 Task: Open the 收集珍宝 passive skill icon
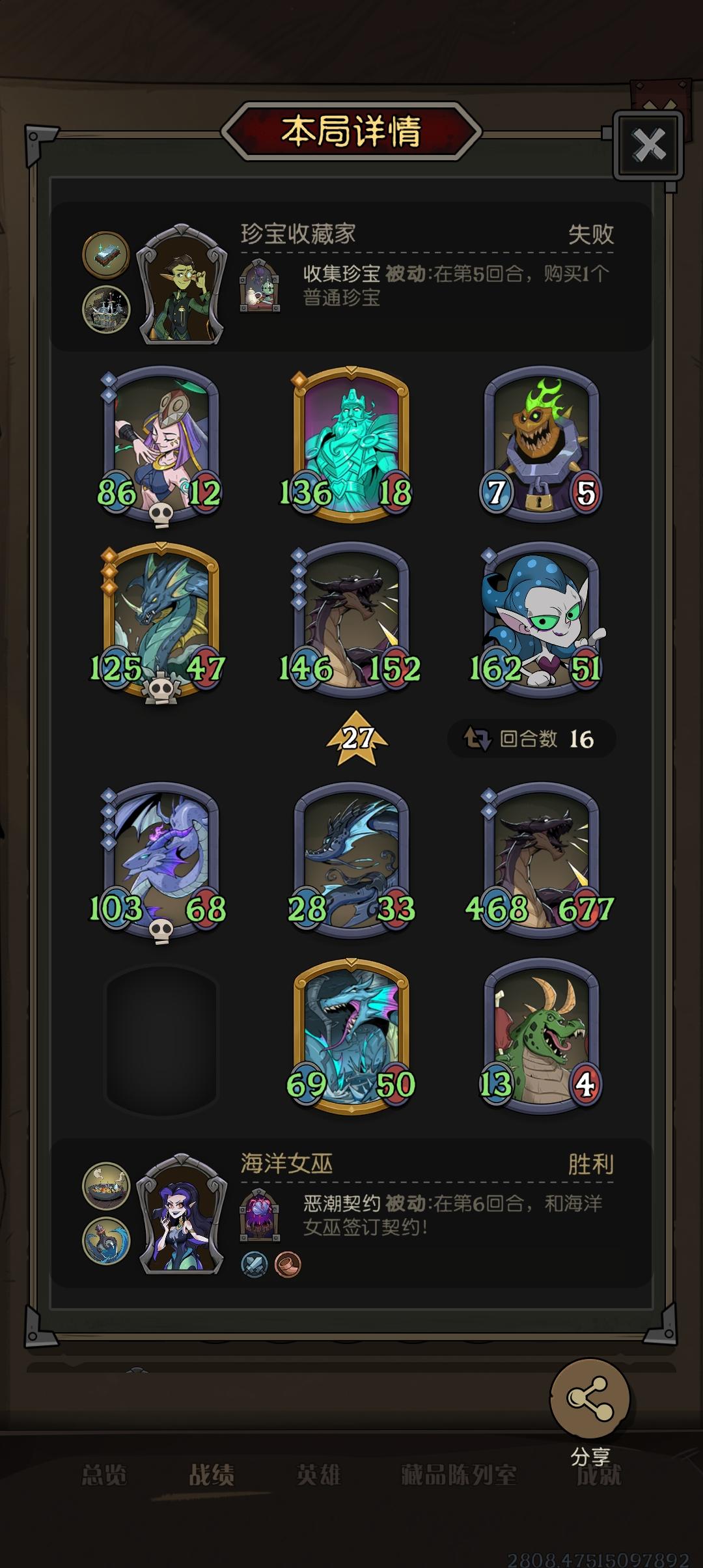[x=260, y=286]
